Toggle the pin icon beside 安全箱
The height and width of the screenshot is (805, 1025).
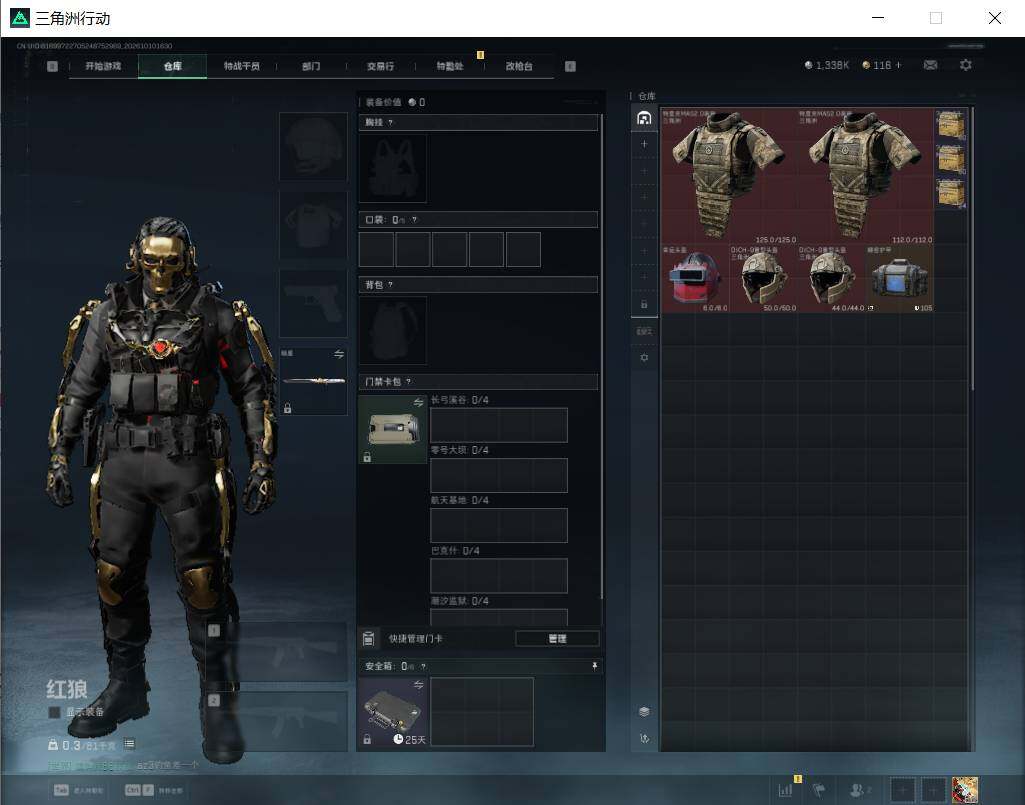594,666
